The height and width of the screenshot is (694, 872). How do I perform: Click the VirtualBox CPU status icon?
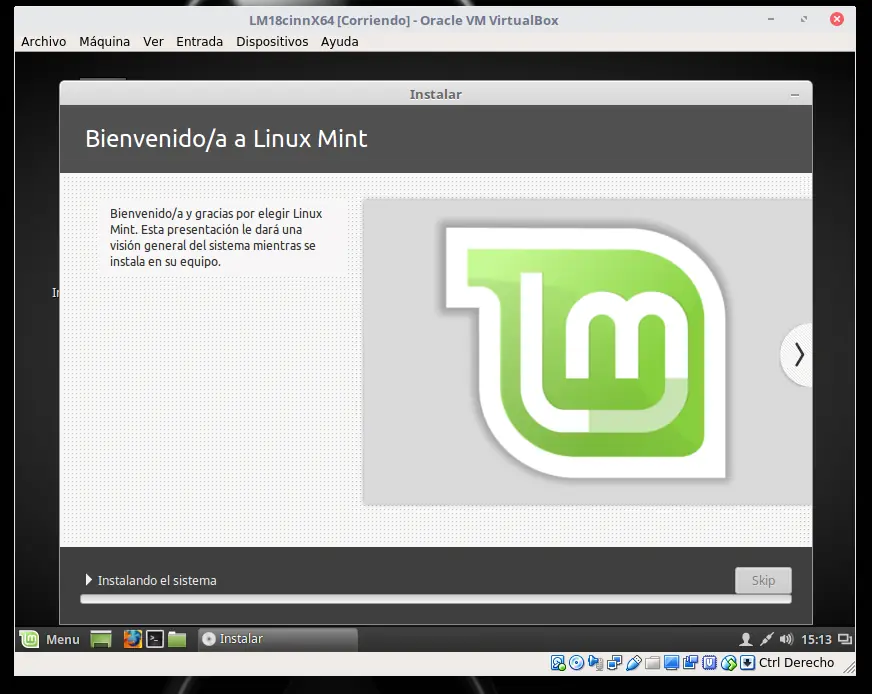710,663
